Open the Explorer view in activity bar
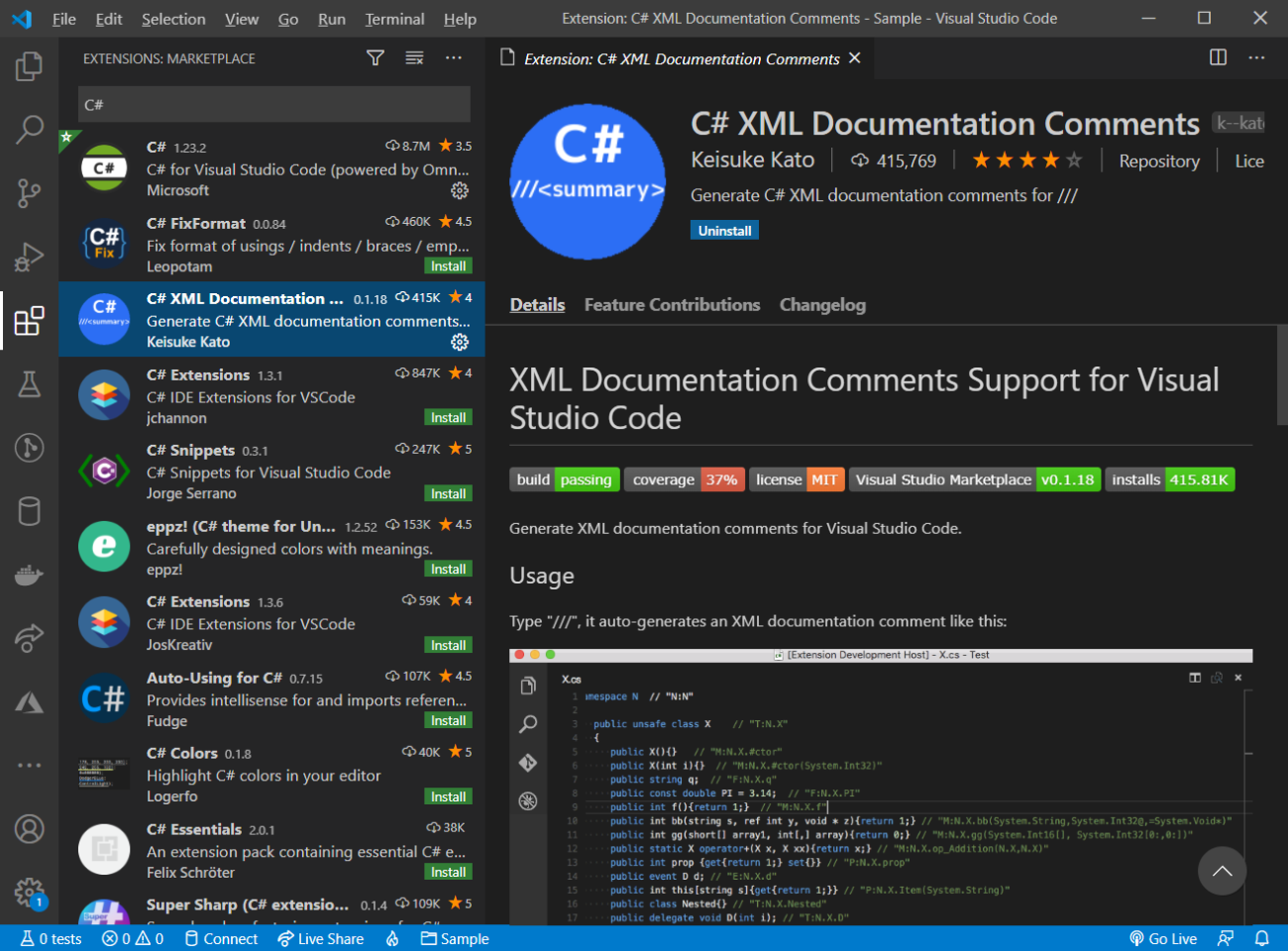This screenshot has height=951, width=1288. click(x=29, y=66)
